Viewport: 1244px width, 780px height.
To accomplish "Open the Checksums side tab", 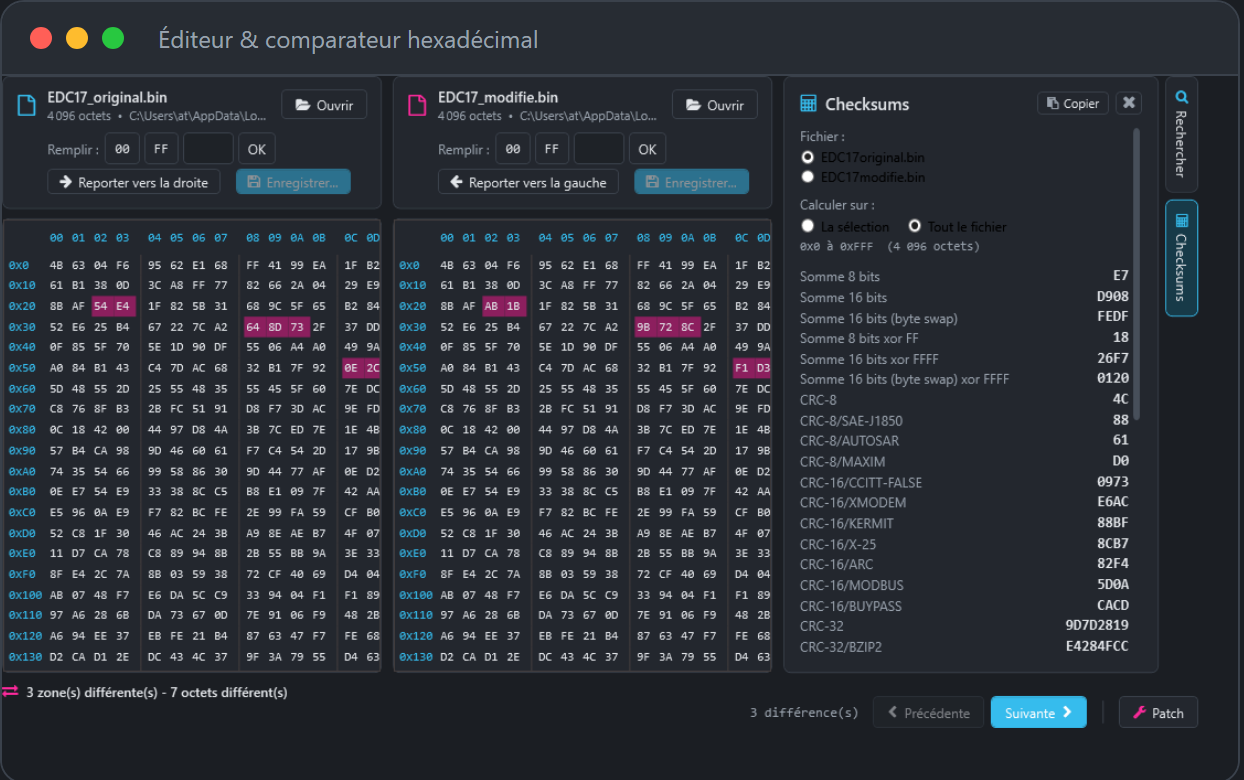I will tap(1181, 258).
